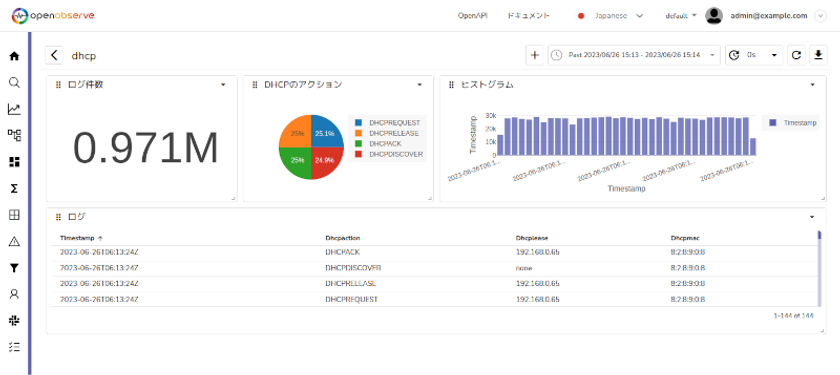
Task: Open the checklist icon at sidebar bottom
Action: (x=14, y=347)
